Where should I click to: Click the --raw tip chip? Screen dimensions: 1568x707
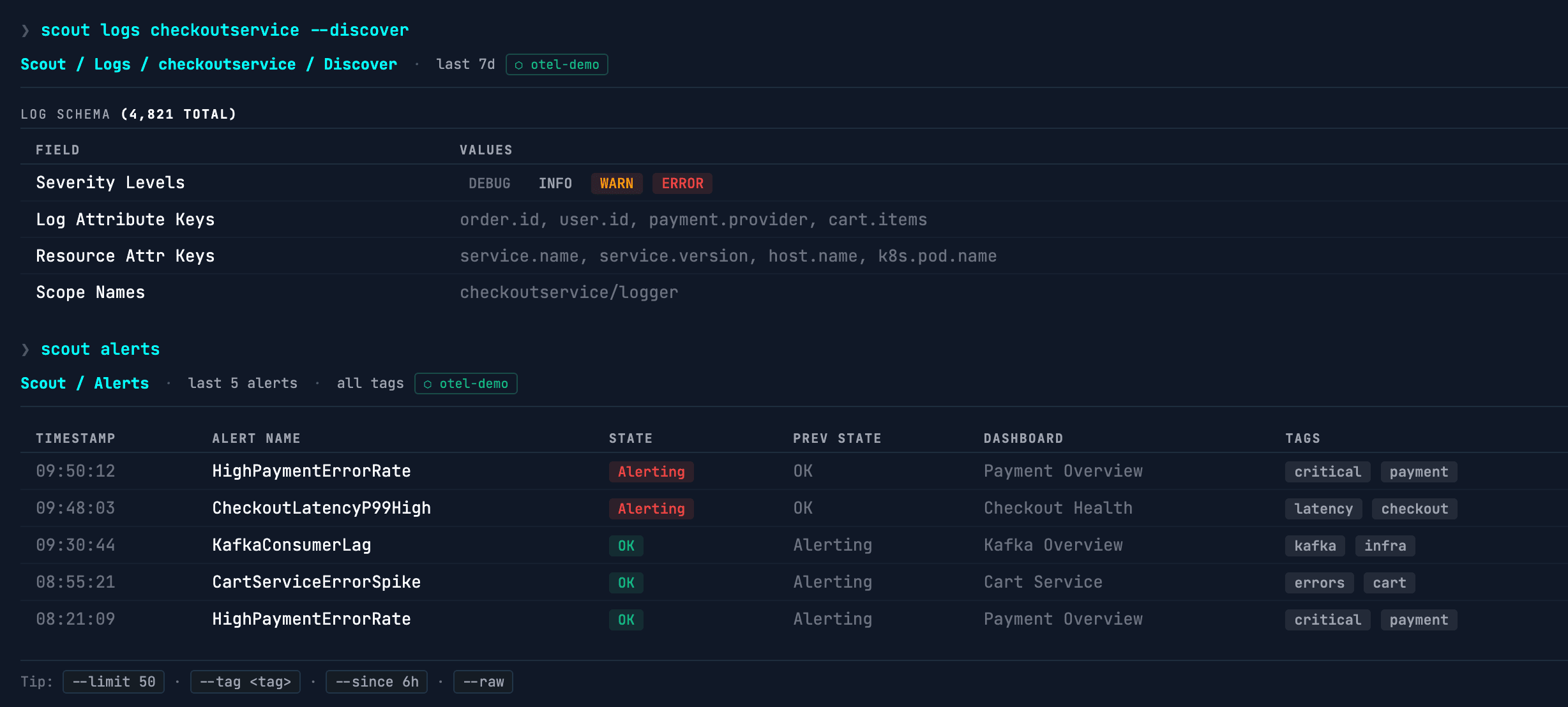483,681
